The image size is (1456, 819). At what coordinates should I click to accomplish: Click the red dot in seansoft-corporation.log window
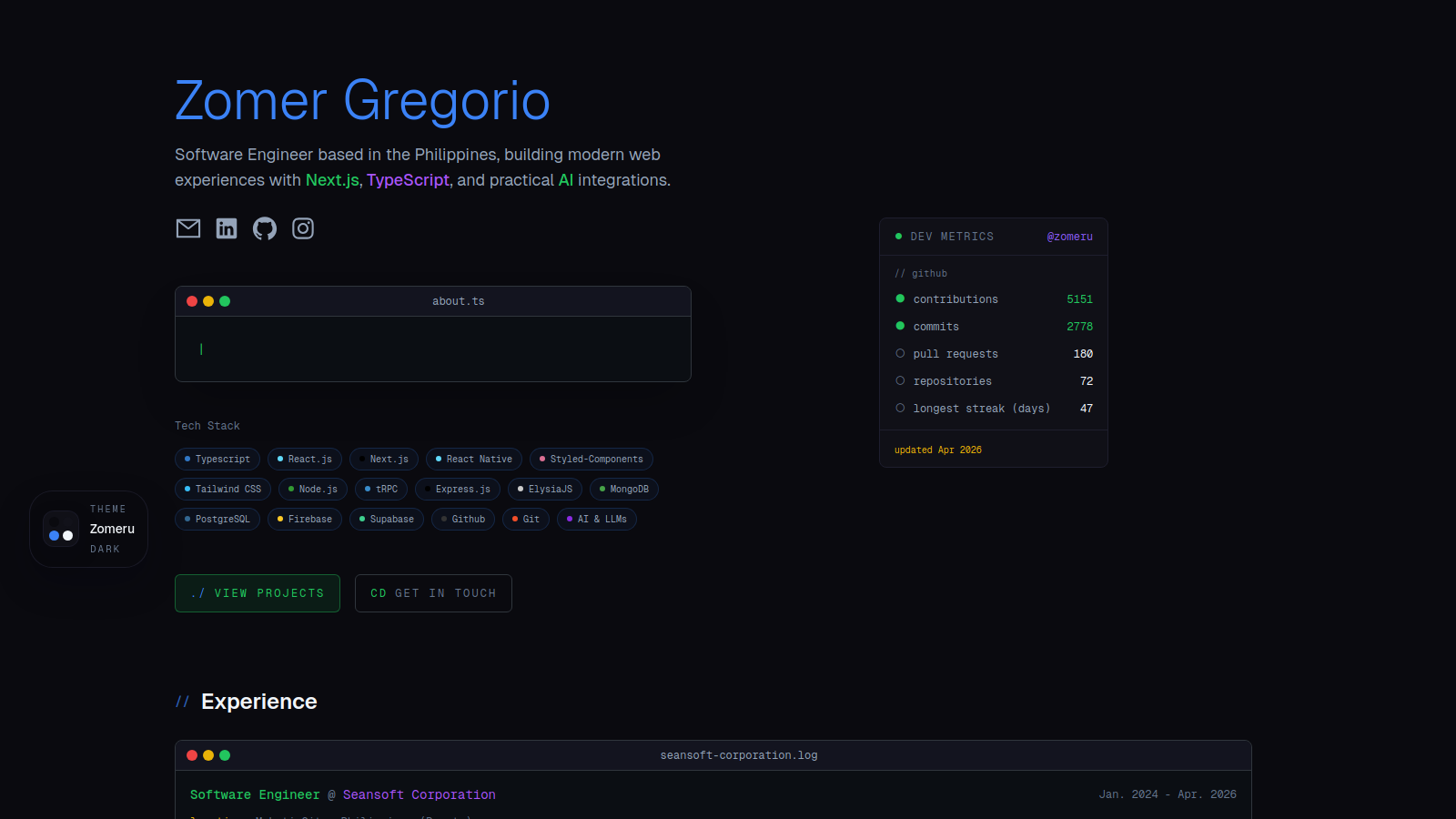click(192, 755)
